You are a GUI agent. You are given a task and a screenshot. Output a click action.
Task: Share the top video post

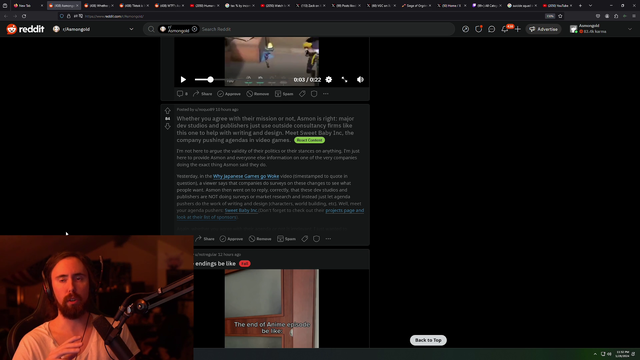click(202, 94)
